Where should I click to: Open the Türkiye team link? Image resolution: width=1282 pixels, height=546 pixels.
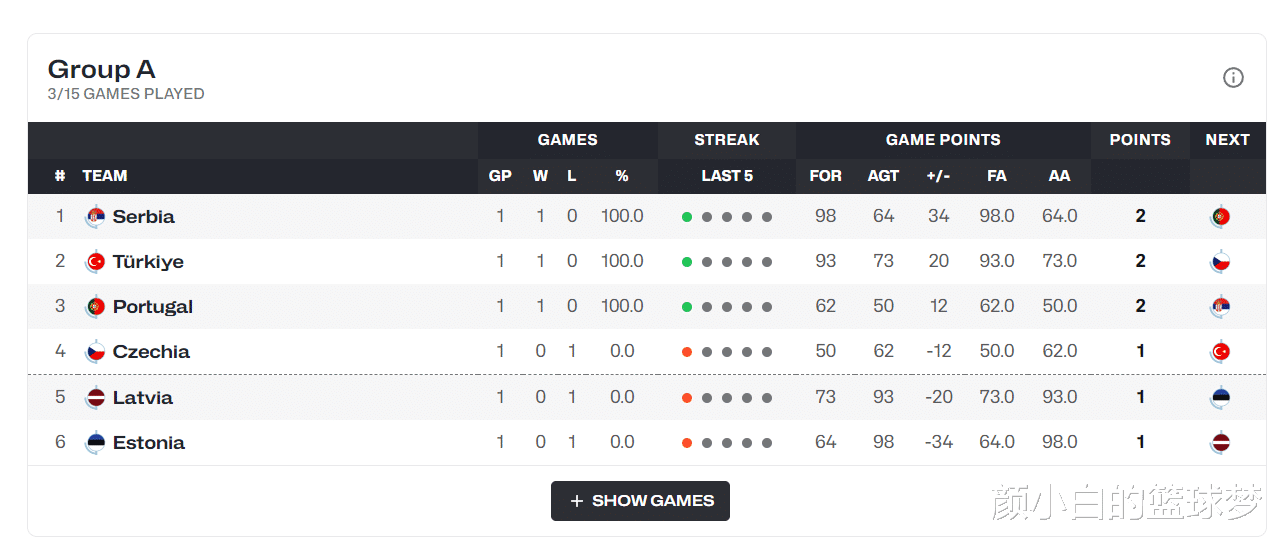(148, 262)
